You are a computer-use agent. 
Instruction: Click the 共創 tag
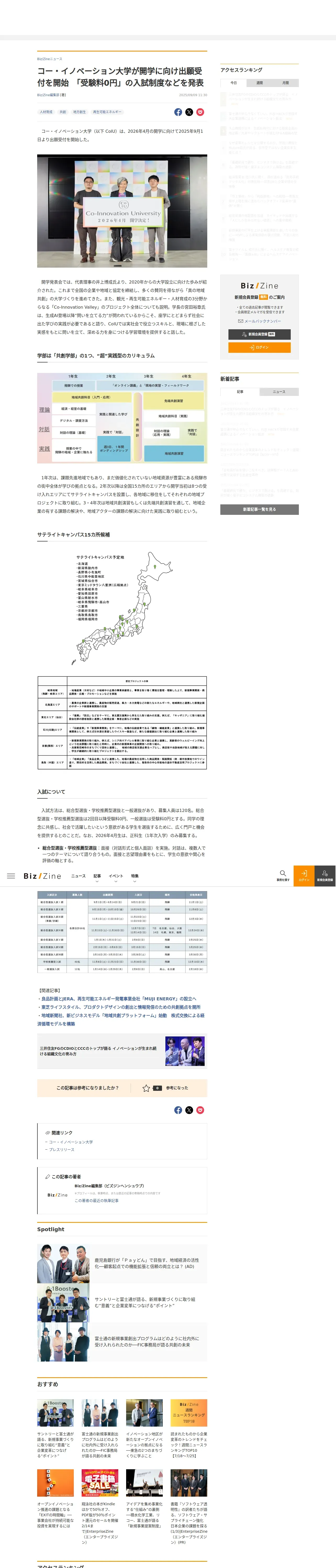(x=63, y=112)
